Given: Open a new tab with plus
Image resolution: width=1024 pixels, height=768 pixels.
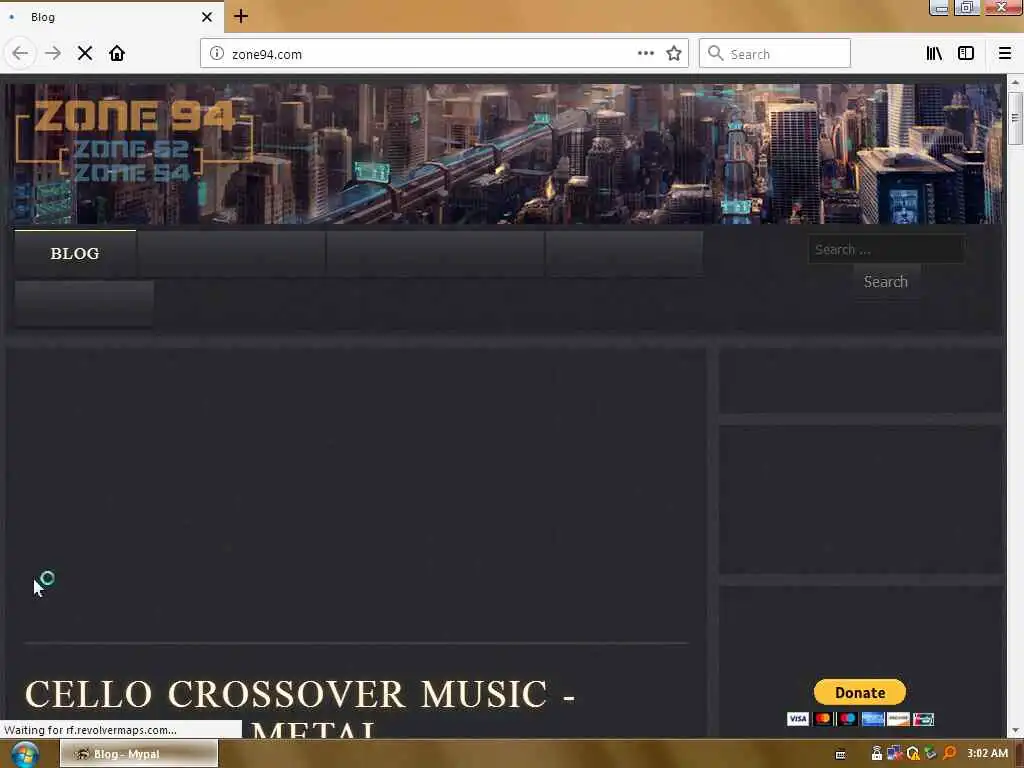Looking at the screenshot, I should pos(241,16).
